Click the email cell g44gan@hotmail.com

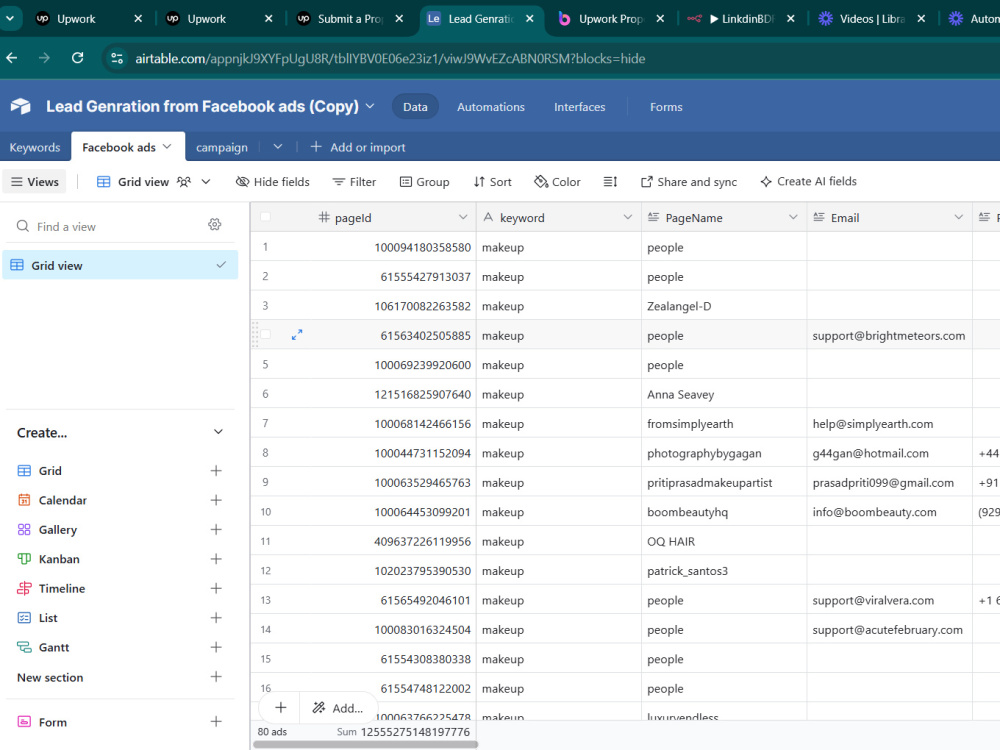point(888,453)
